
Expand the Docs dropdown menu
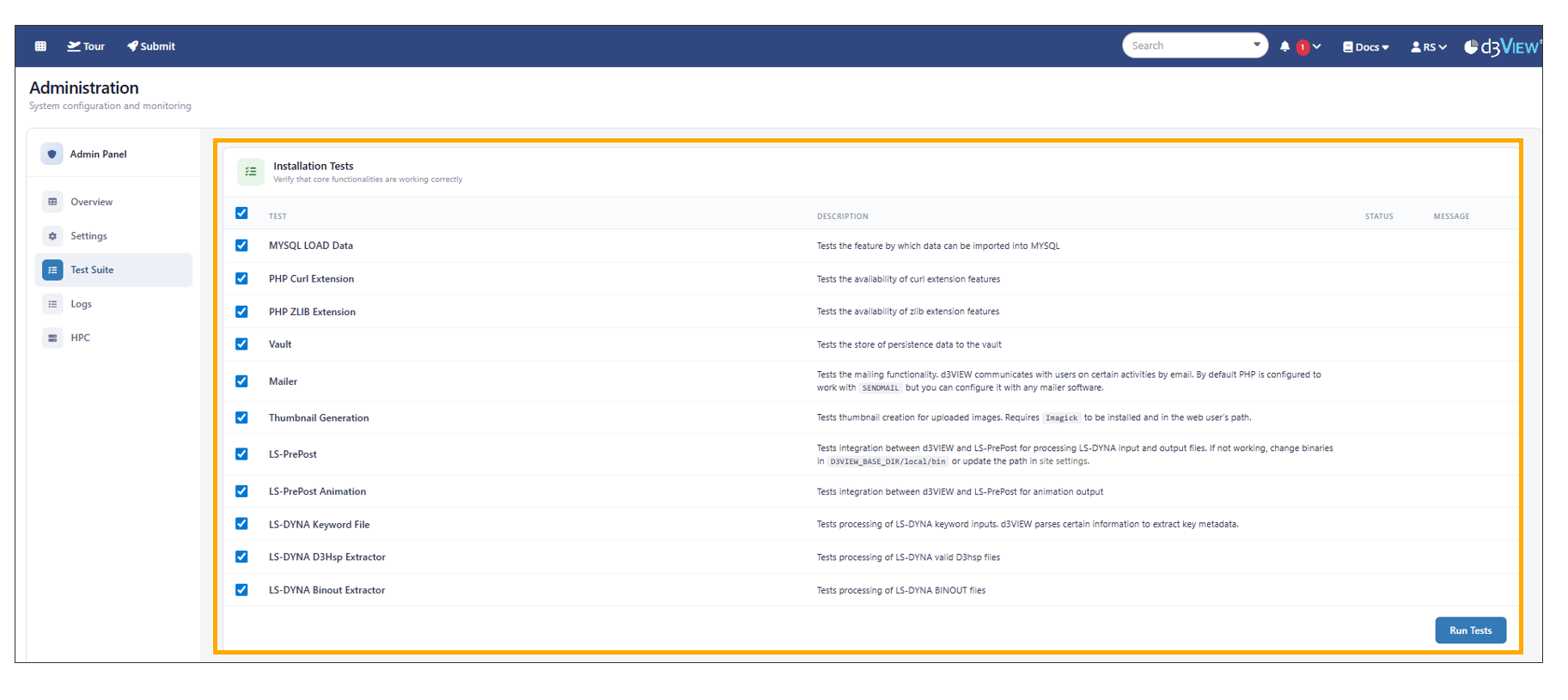pyautogui.click(x=1365, y=47)
